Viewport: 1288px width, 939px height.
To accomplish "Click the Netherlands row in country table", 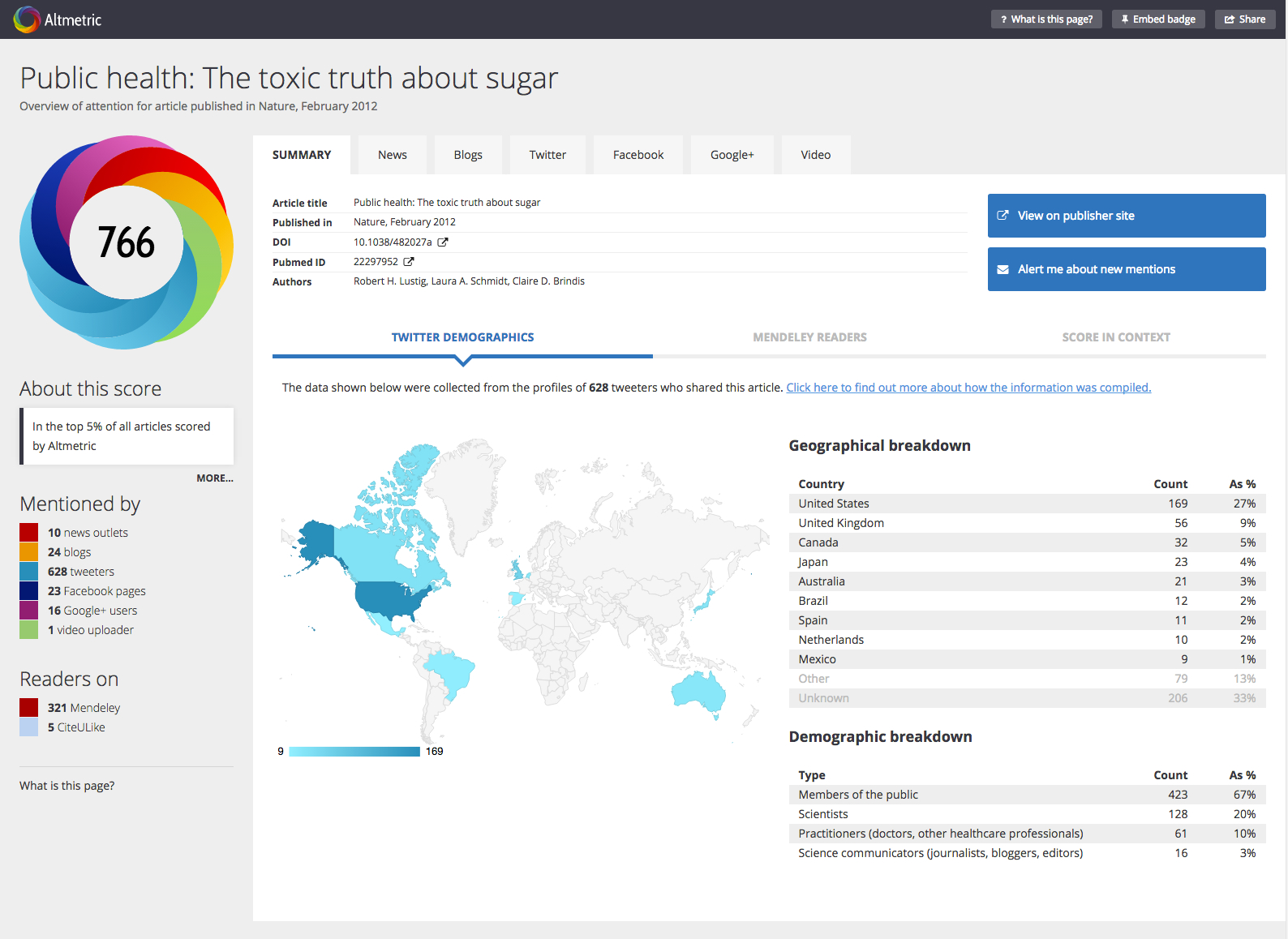I will 1027,640.
